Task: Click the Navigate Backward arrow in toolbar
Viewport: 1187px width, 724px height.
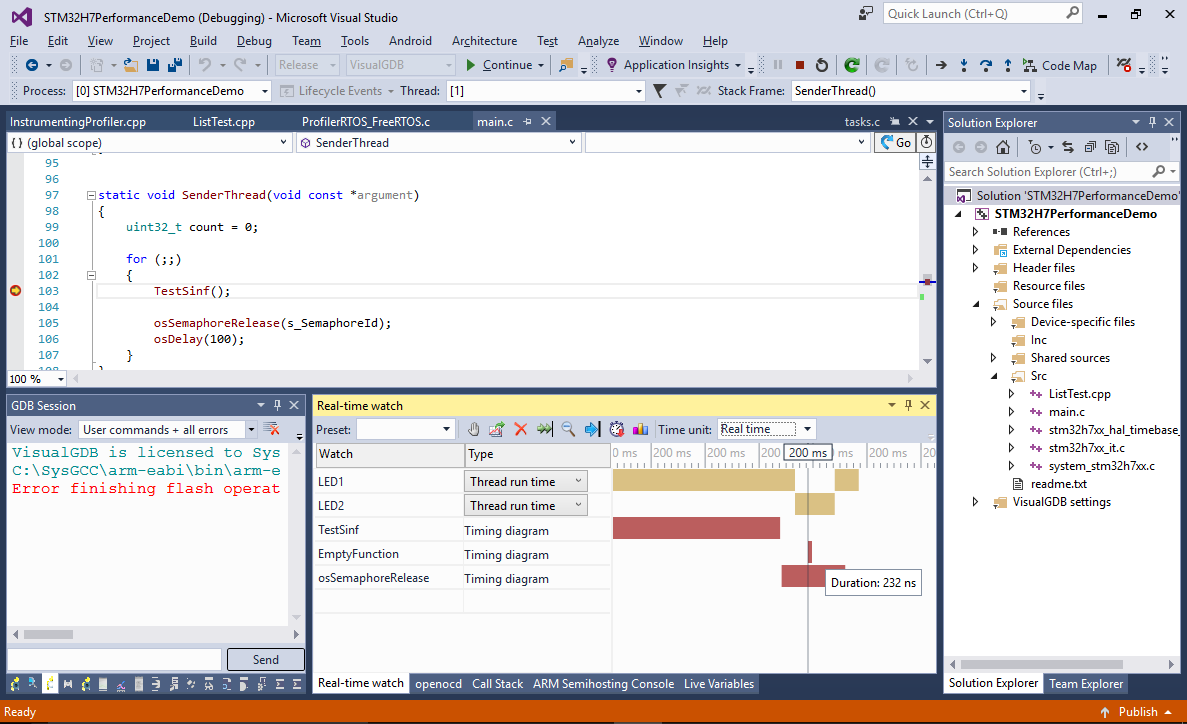Action: click(x=32, y=65)
